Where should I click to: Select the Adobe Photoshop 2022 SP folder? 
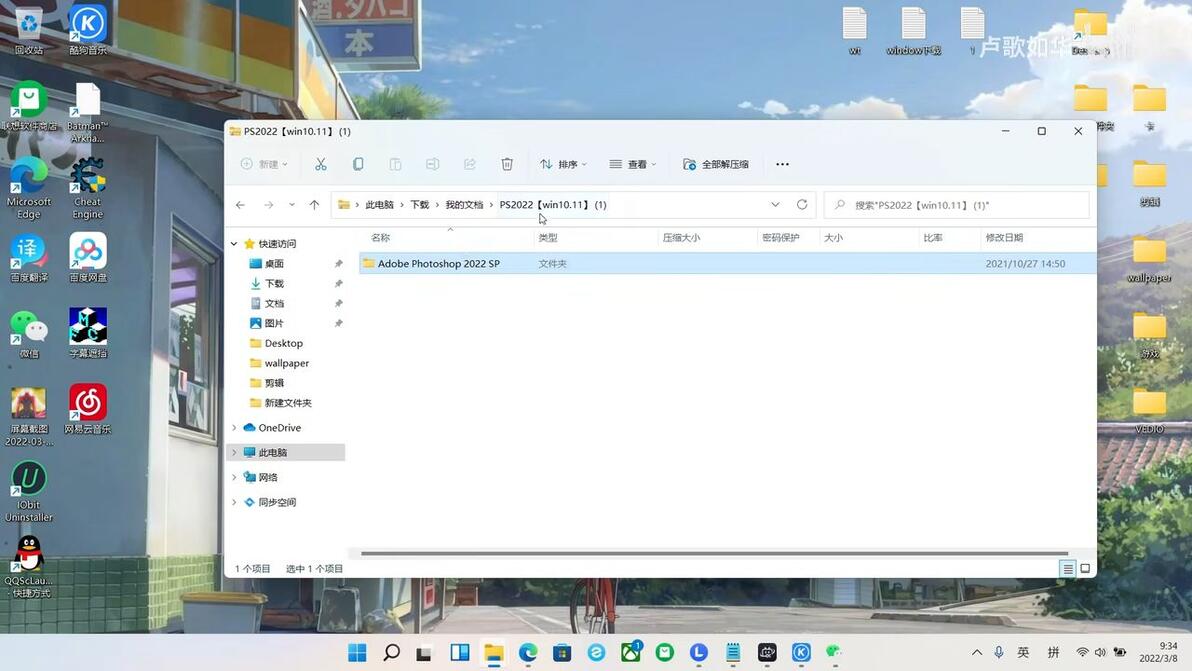[728, 264]
